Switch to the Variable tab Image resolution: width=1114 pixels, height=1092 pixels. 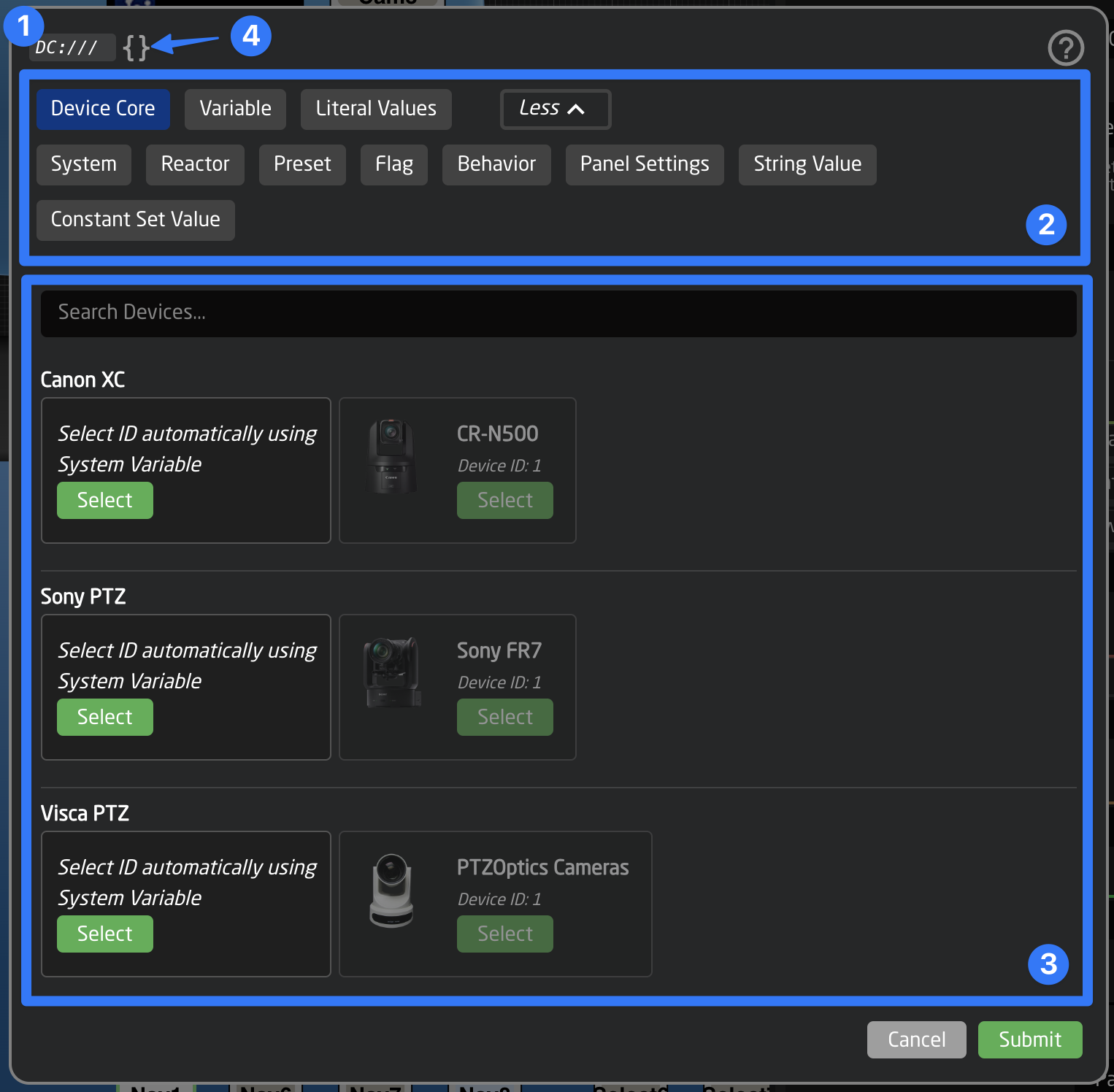(x=235, y=109)
